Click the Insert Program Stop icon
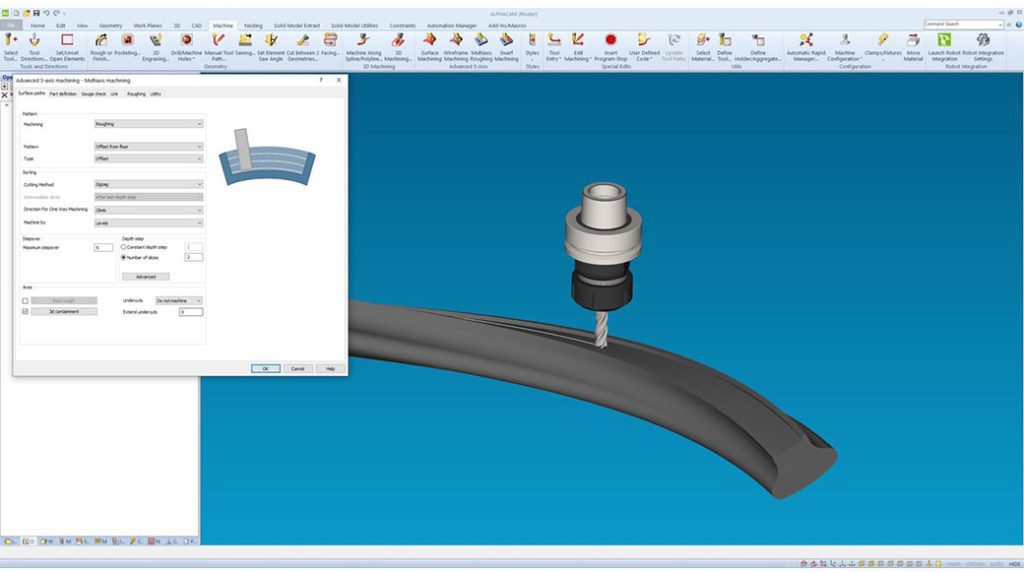The height and width of the screenshot is (573, 1024). pyautogui.click(x=610, y=40)
